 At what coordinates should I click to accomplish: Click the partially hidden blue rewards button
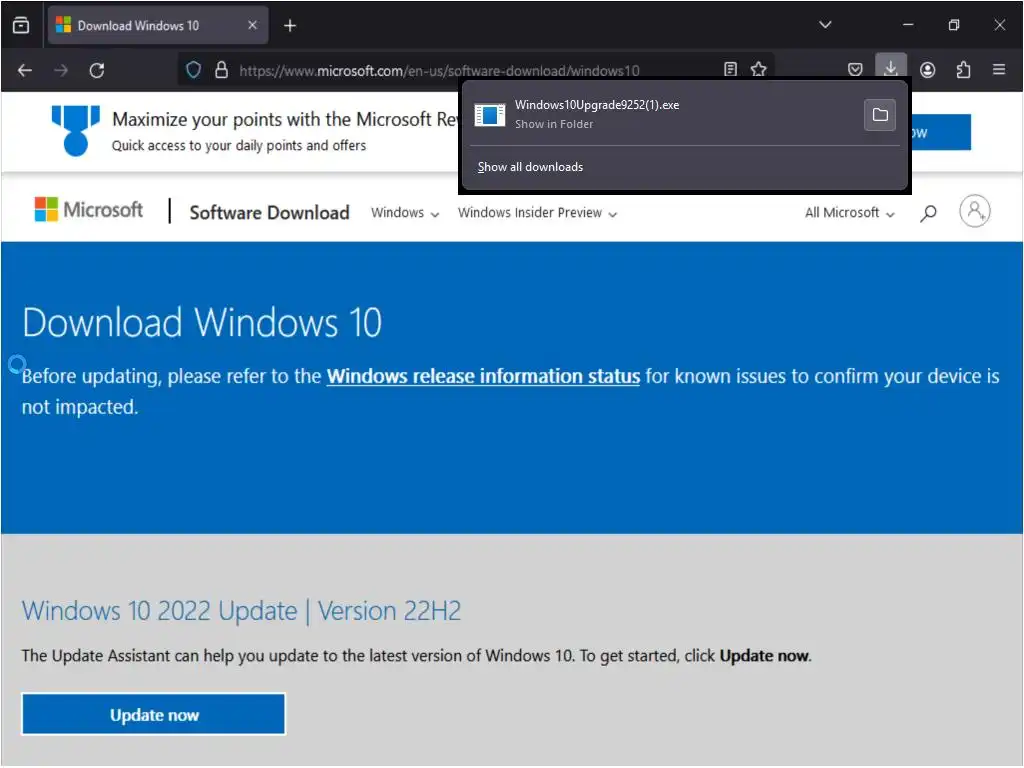(x=941, y=133)
